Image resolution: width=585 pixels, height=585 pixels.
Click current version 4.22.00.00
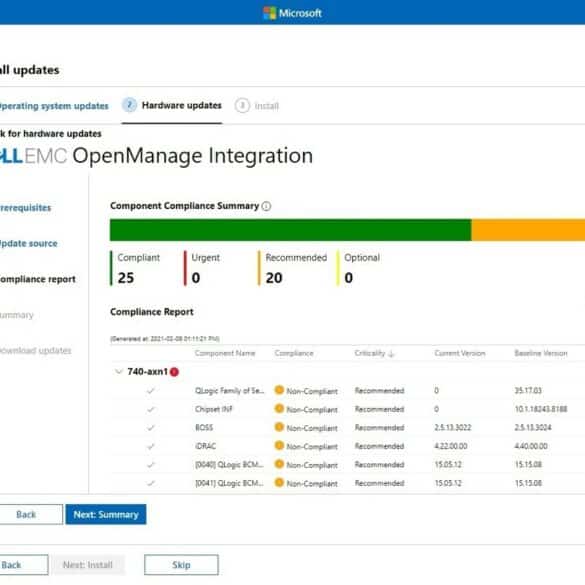[x=451, y=446]
